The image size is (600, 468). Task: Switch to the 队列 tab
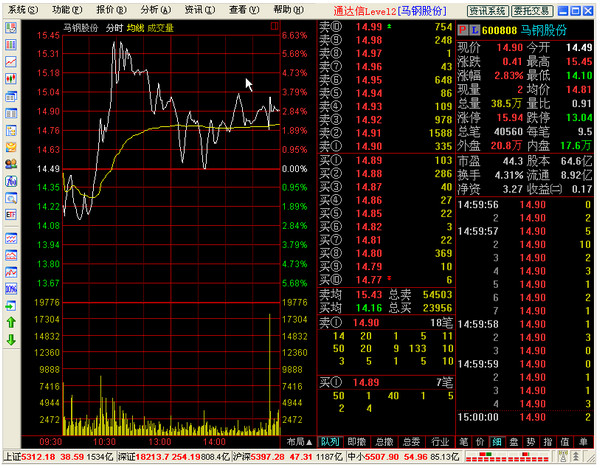click(330, 442)
